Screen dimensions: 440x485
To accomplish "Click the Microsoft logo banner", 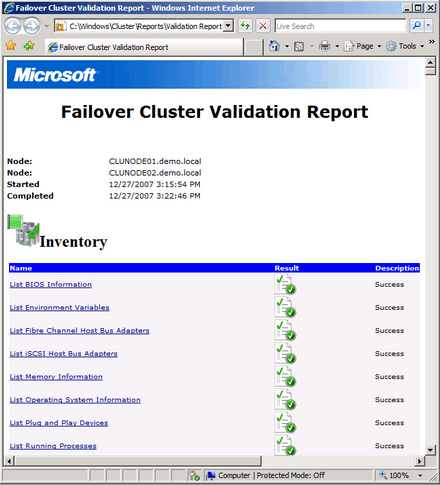I will click(215, 74).
